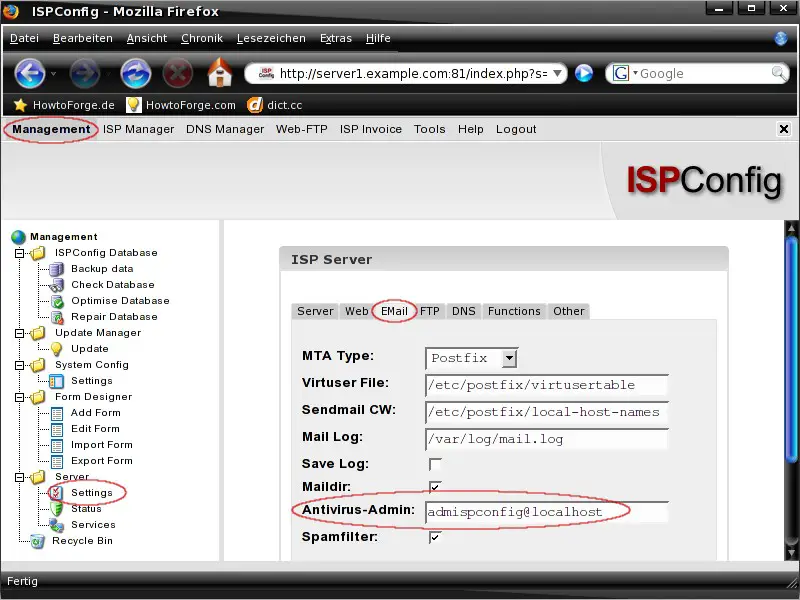Viewport: 800px width, 600px height.
Task: Click the Google search box
Action: pyautogui.click(x=704, y=73)
